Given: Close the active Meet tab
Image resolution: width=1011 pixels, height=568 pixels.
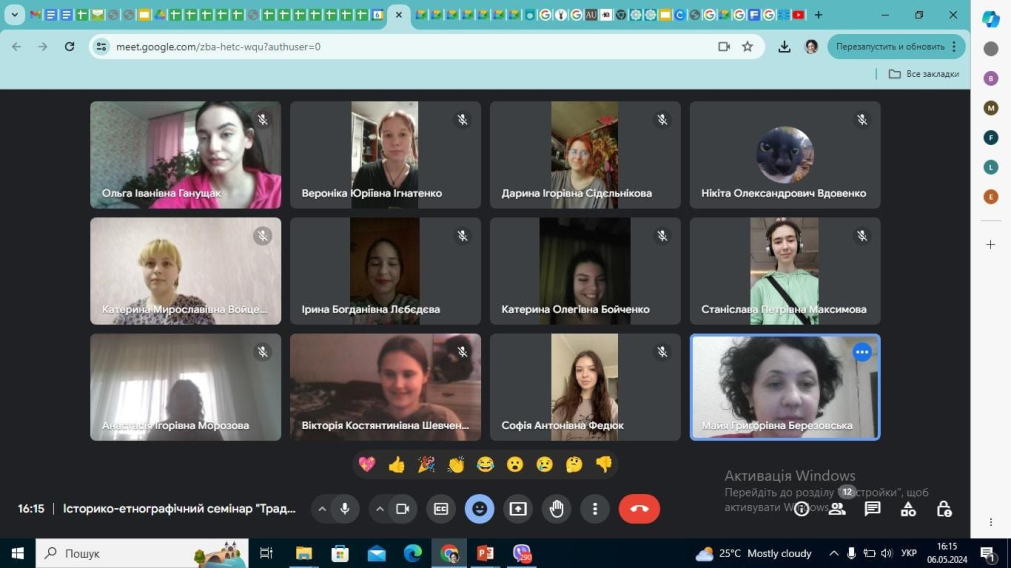Looking at the screenshot, I should tap(398, 15).
